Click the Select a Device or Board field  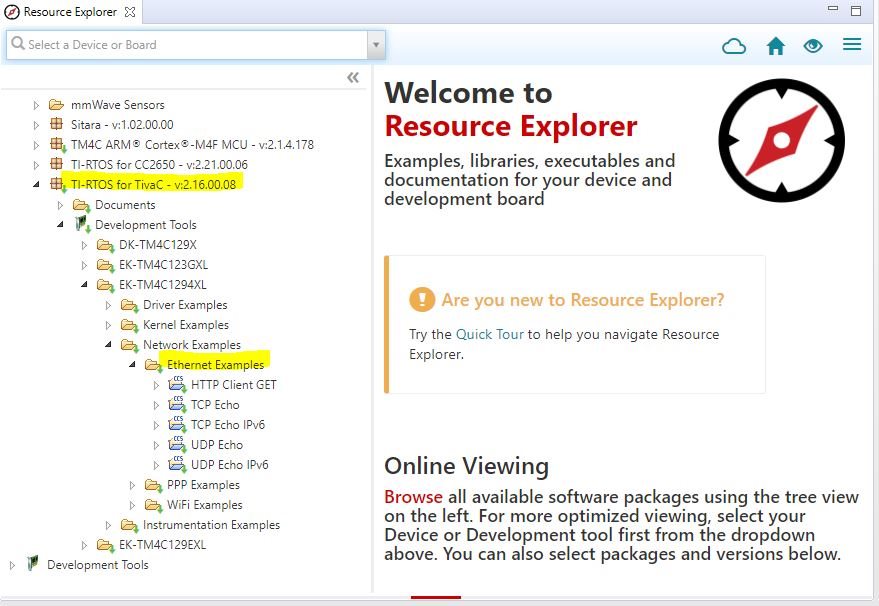click(x=188, y=45)
